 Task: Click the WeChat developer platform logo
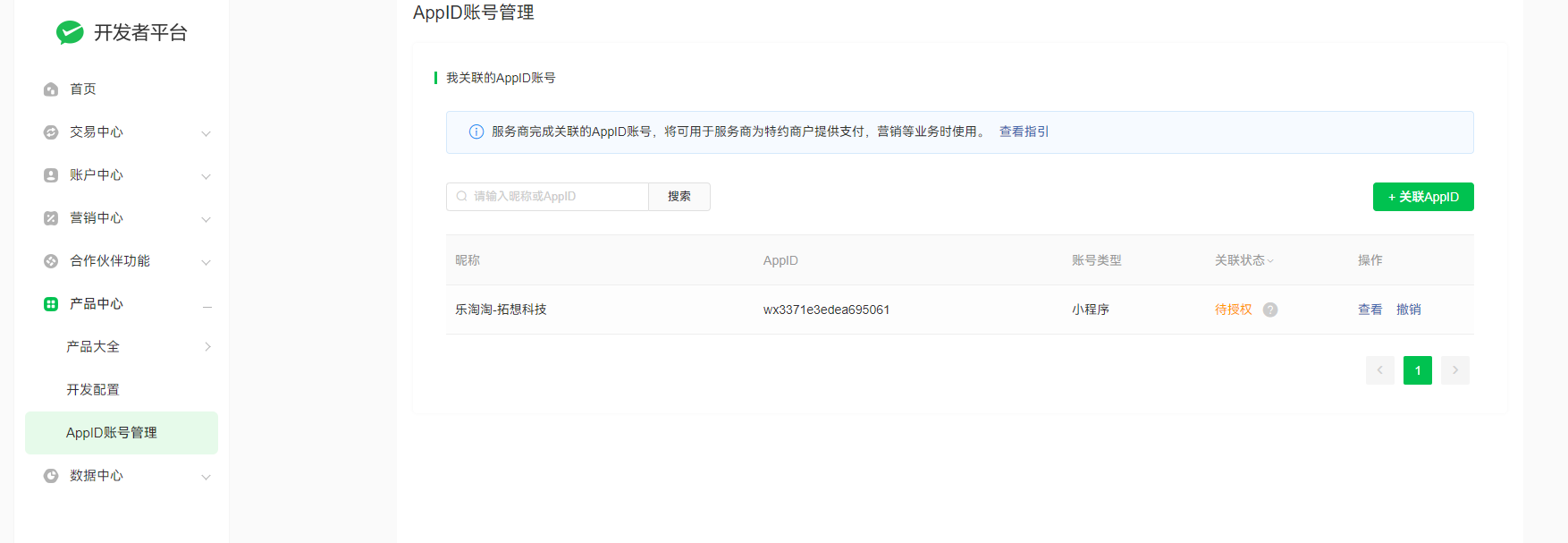coord(70,33)
